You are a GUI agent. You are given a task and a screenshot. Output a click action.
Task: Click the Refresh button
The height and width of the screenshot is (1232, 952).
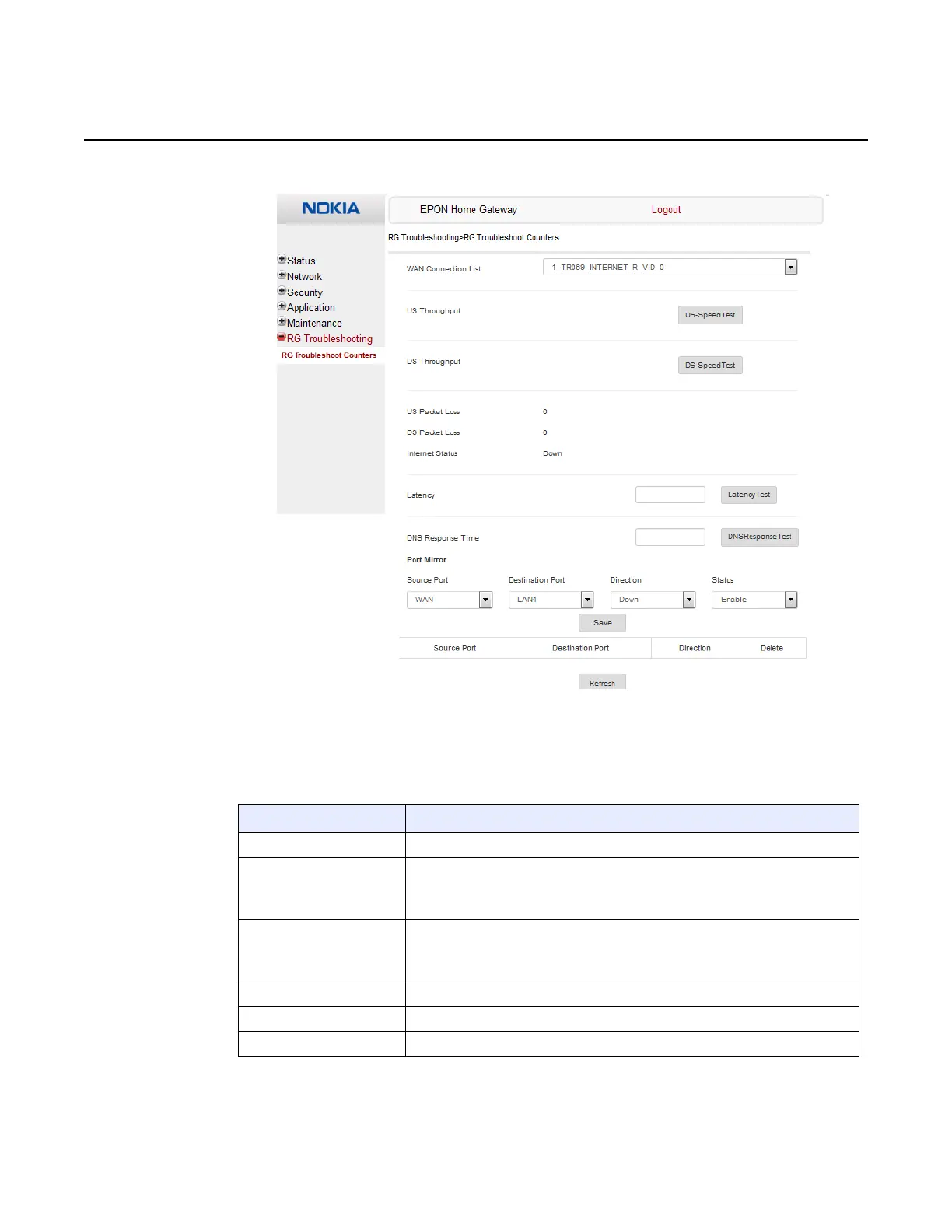tap(602, 683)
